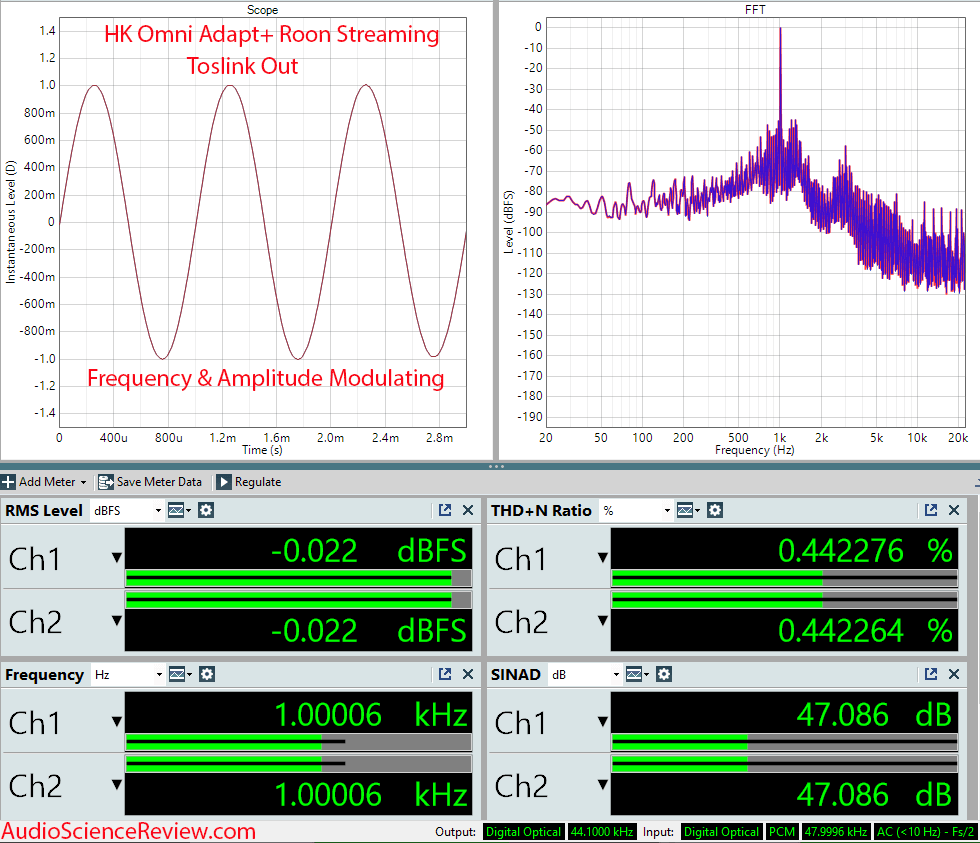Pop out the SINAD meter
980x843 pixels.
tap(931, 674)
